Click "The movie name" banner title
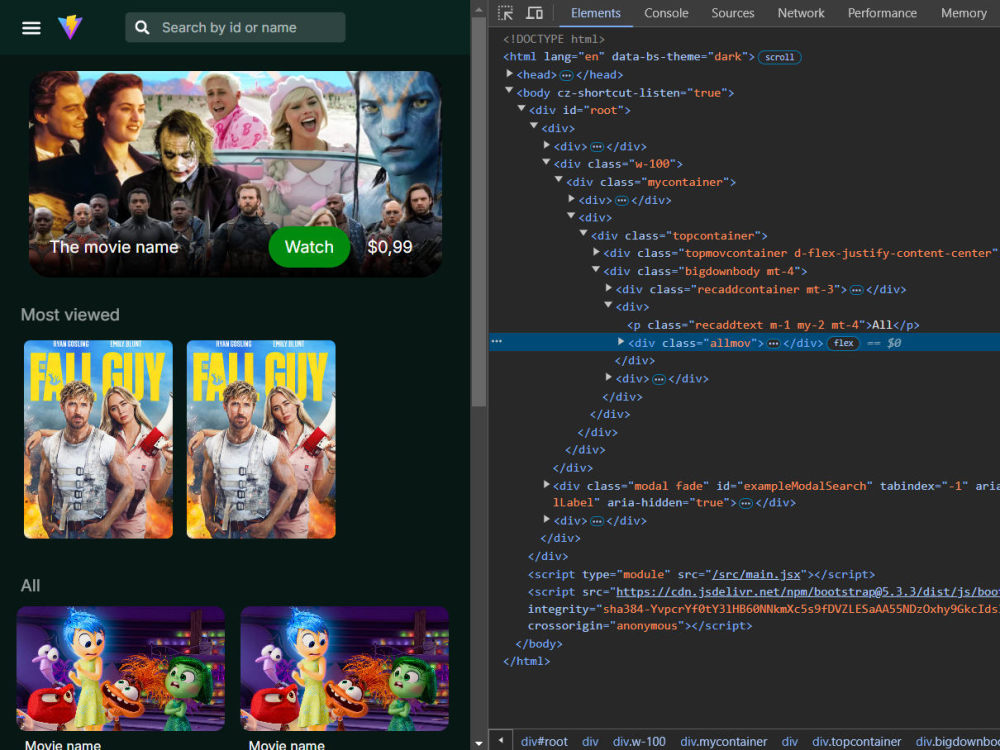The image size is (1000, 750). (114, 247)
